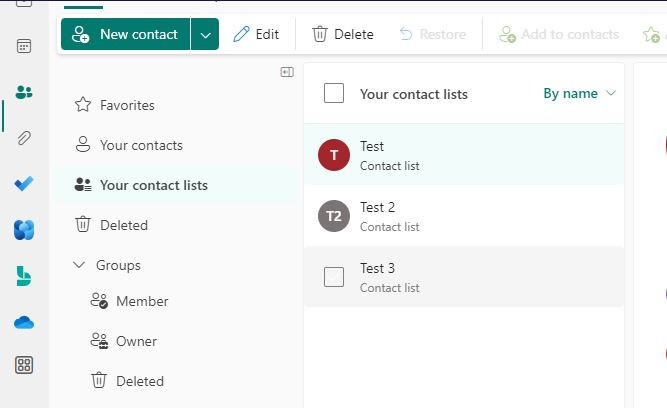Collapse the navigation pane icon

[x=287, y=72]
